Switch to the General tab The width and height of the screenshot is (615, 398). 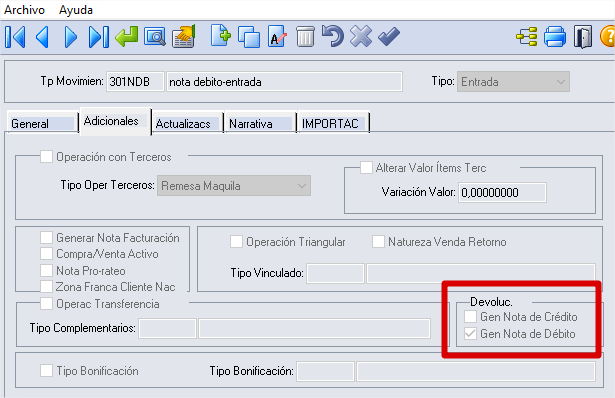(42, 124)
